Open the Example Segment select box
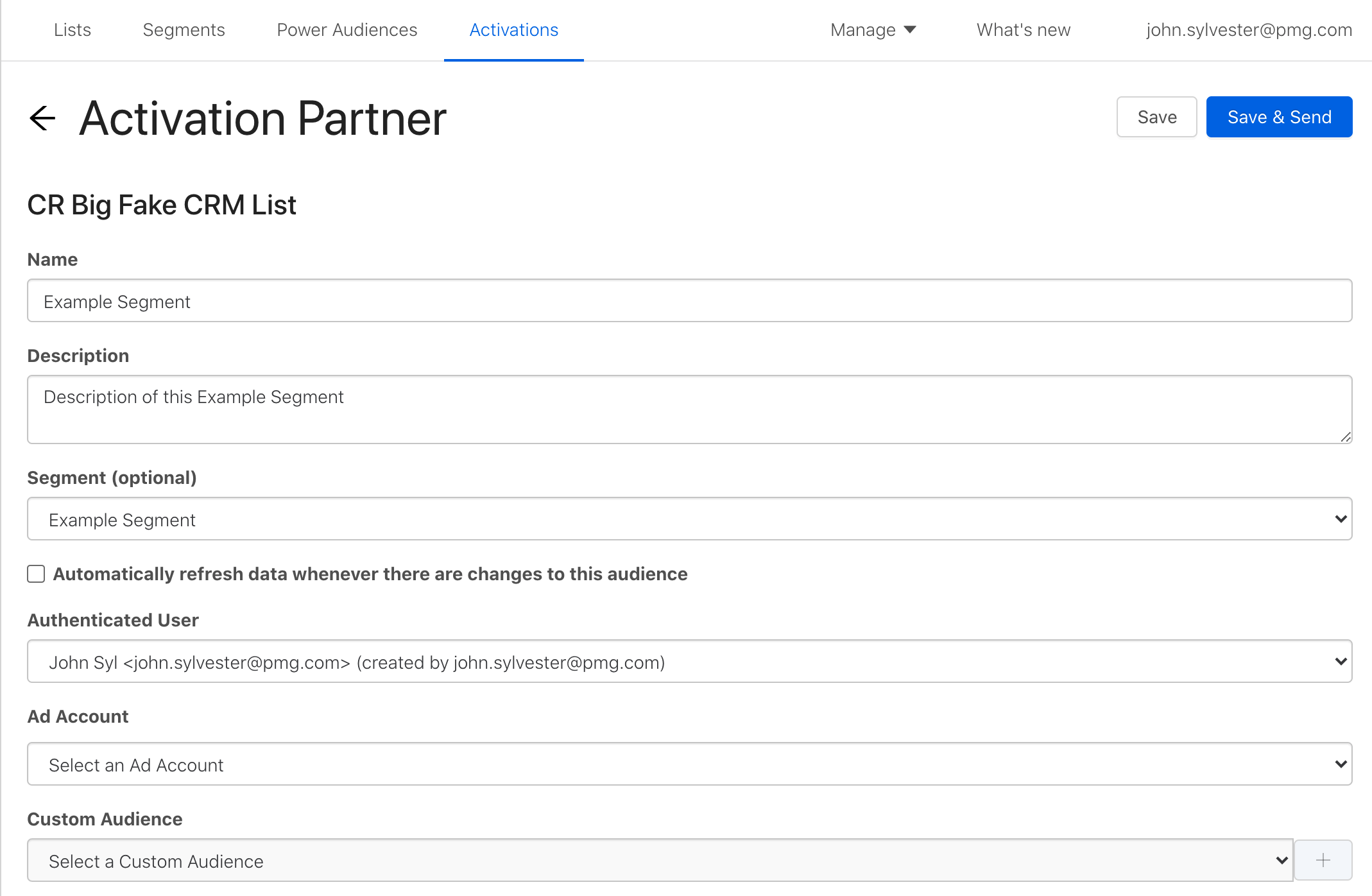This screenshot has width=1372, height=896. point(689,519)
